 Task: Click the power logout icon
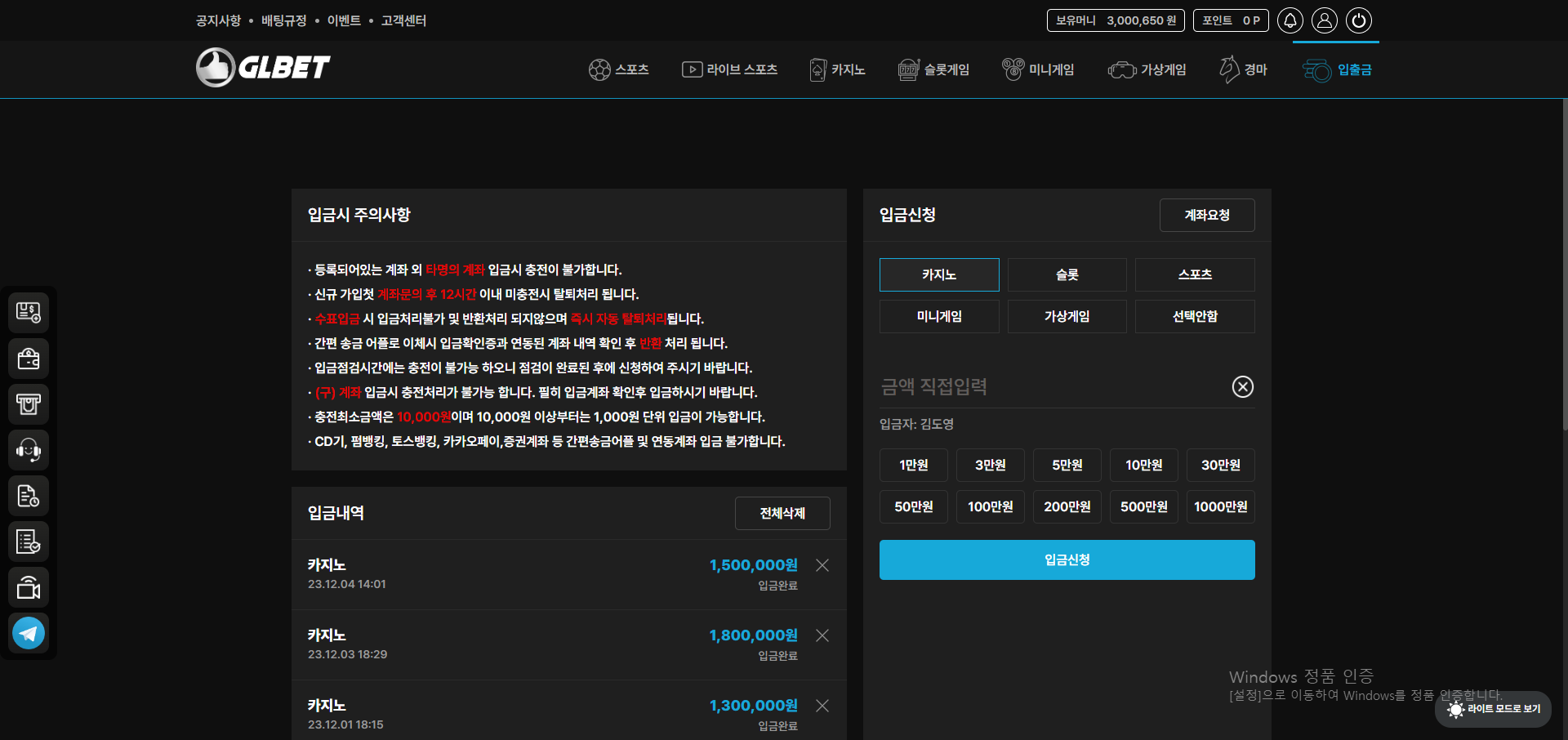[x=1359, y=20]
